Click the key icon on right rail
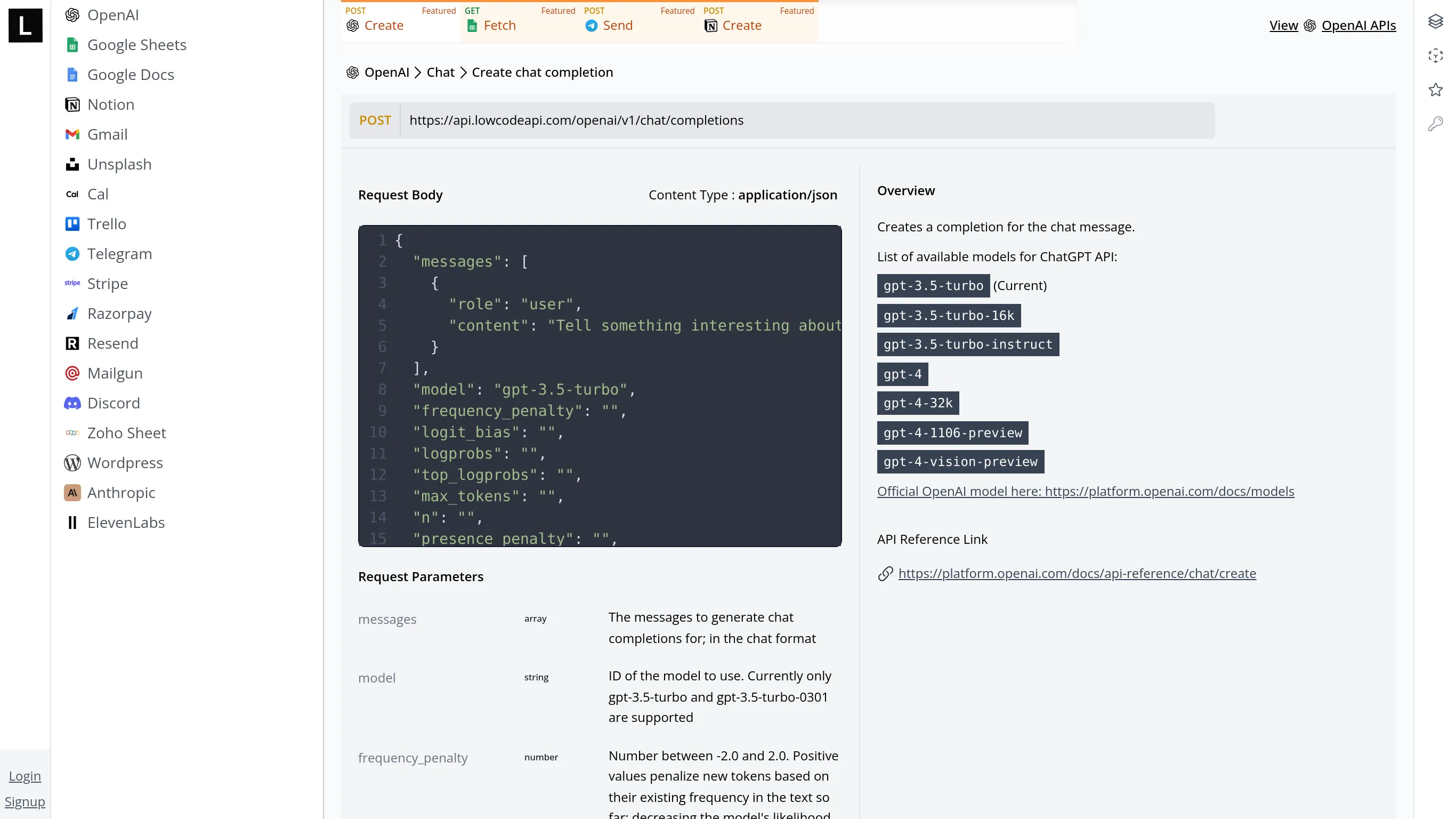 pyautogui.click(x=1435, y=123)
